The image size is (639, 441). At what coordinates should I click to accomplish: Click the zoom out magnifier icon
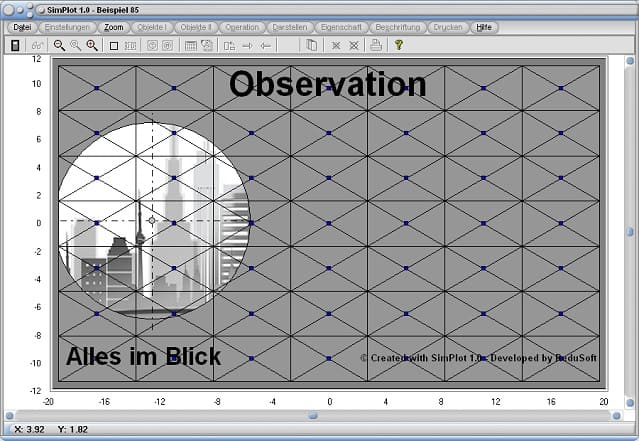[59, 45]
